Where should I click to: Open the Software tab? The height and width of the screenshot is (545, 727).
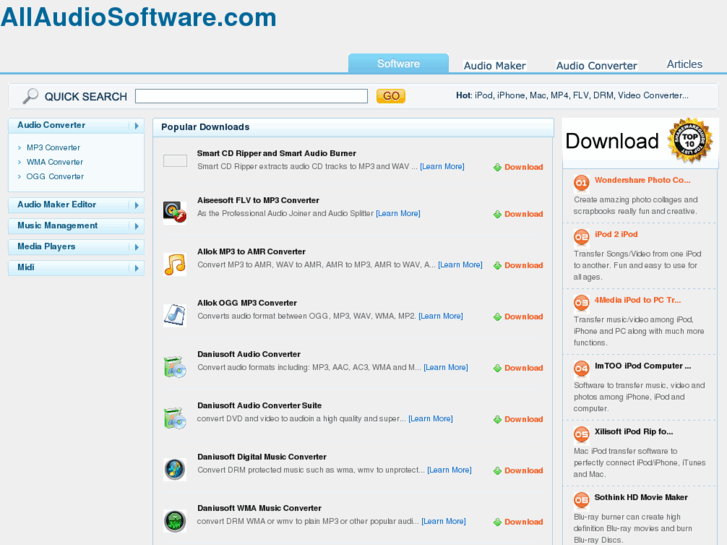tap(398, 64)
